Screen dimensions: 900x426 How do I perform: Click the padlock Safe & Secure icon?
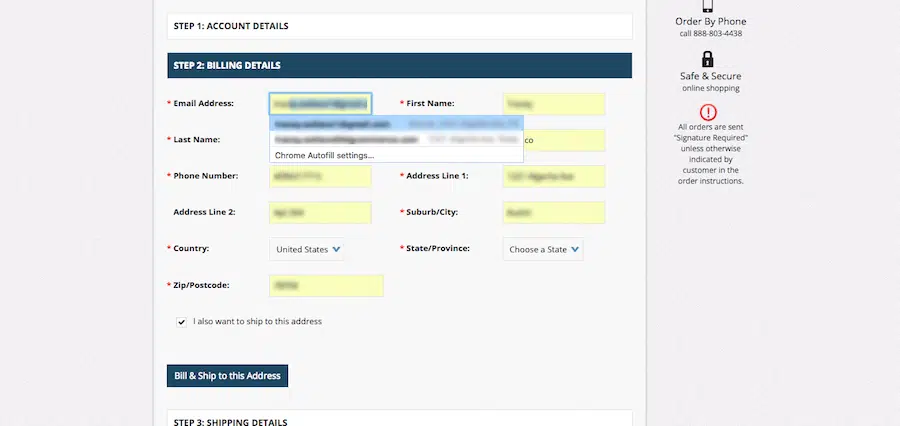pyautogui.click(x=708, y=59)
